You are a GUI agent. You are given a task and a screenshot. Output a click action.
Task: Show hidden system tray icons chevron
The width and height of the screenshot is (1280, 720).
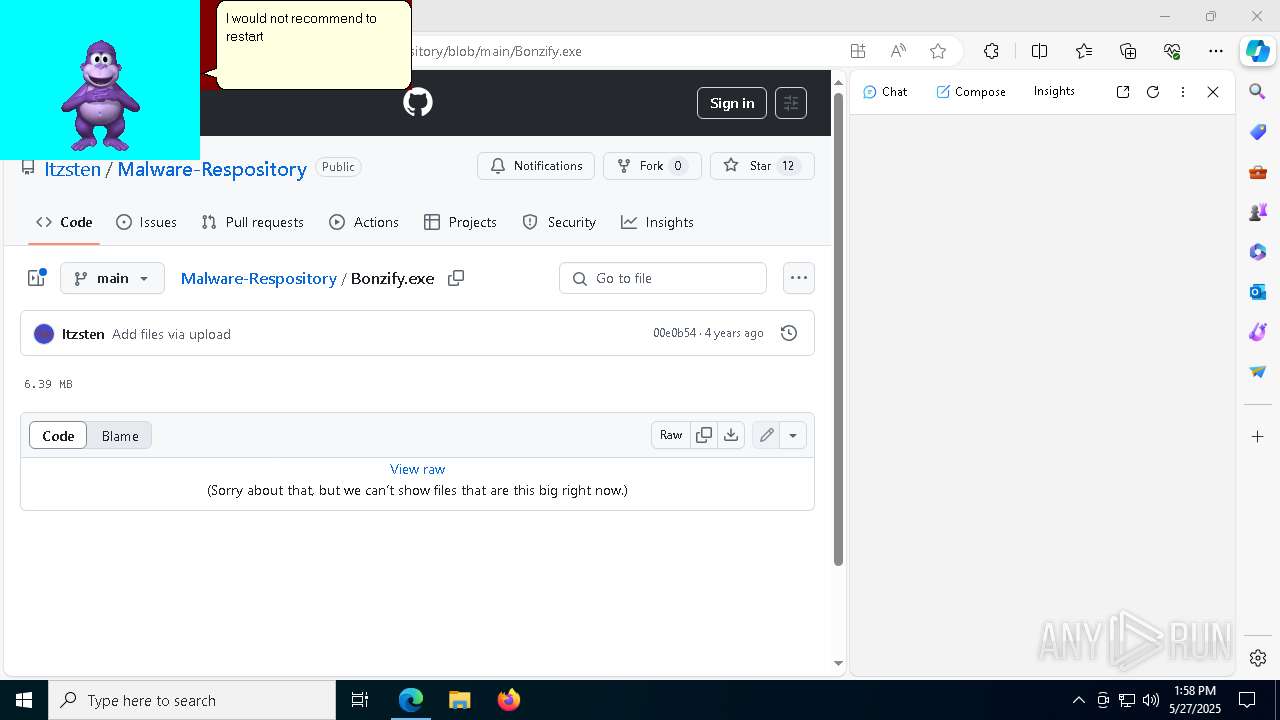coord(1078,700)
